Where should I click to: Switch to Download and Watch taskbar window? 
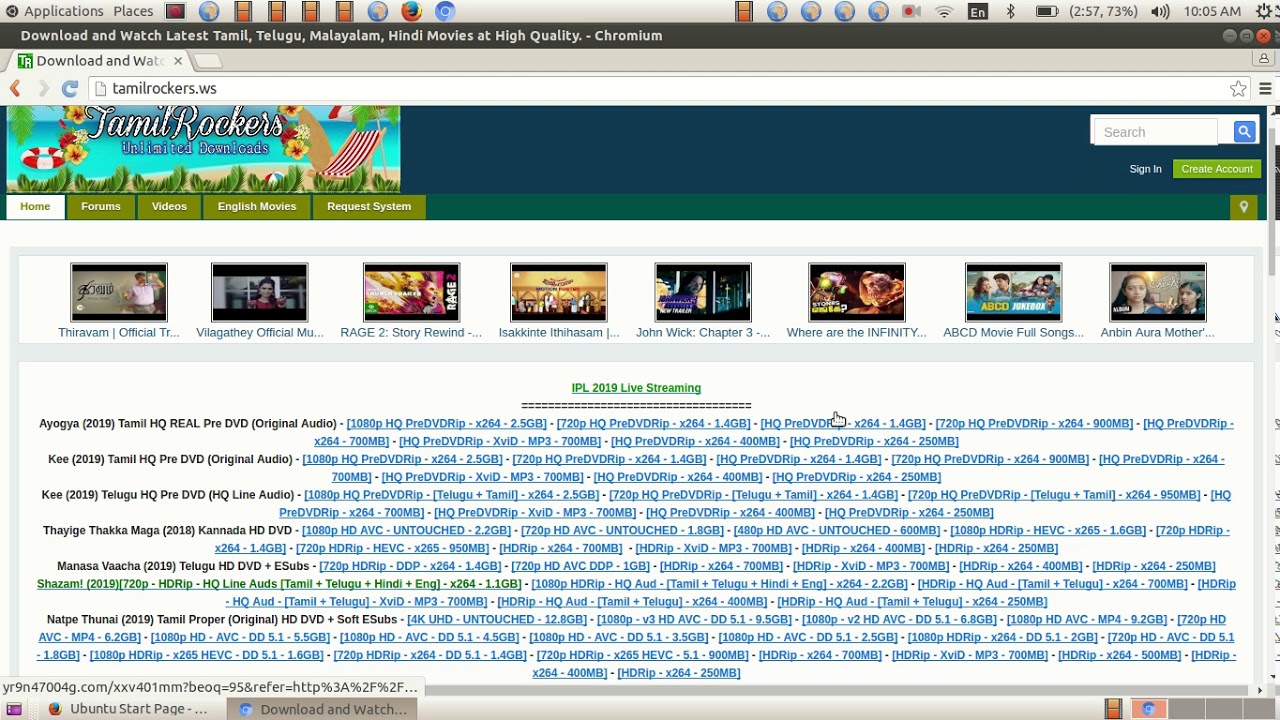coord(323,709)
